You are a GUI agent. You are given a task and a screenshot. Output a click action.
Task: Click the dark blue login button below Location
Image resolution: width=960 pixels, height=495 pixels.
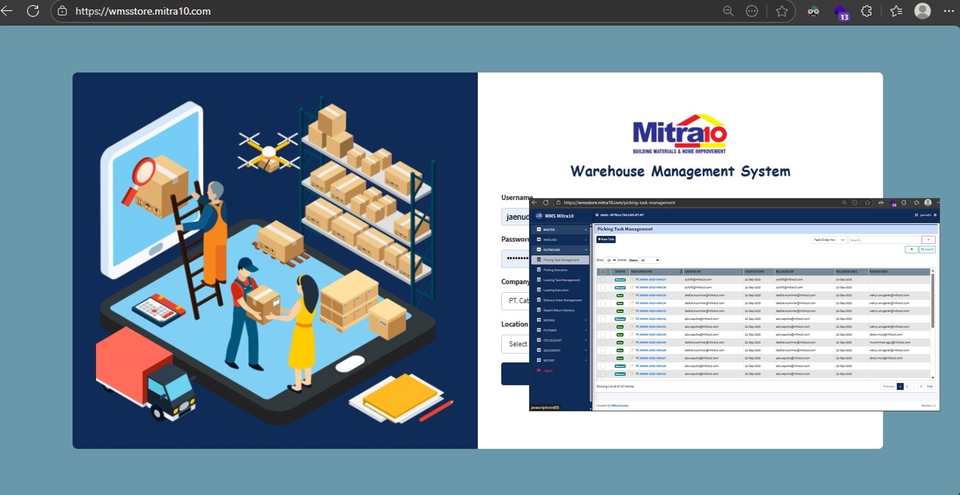[x=516, y=374]
